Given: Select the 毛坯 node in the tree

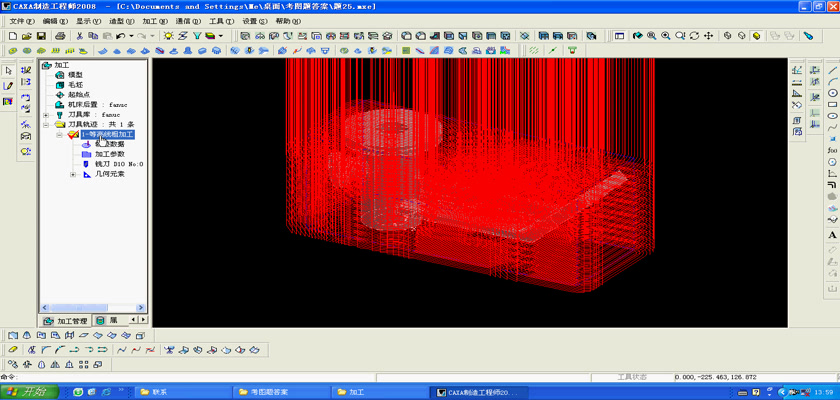Looking at the screenshot, I should [x=75, y=85].
